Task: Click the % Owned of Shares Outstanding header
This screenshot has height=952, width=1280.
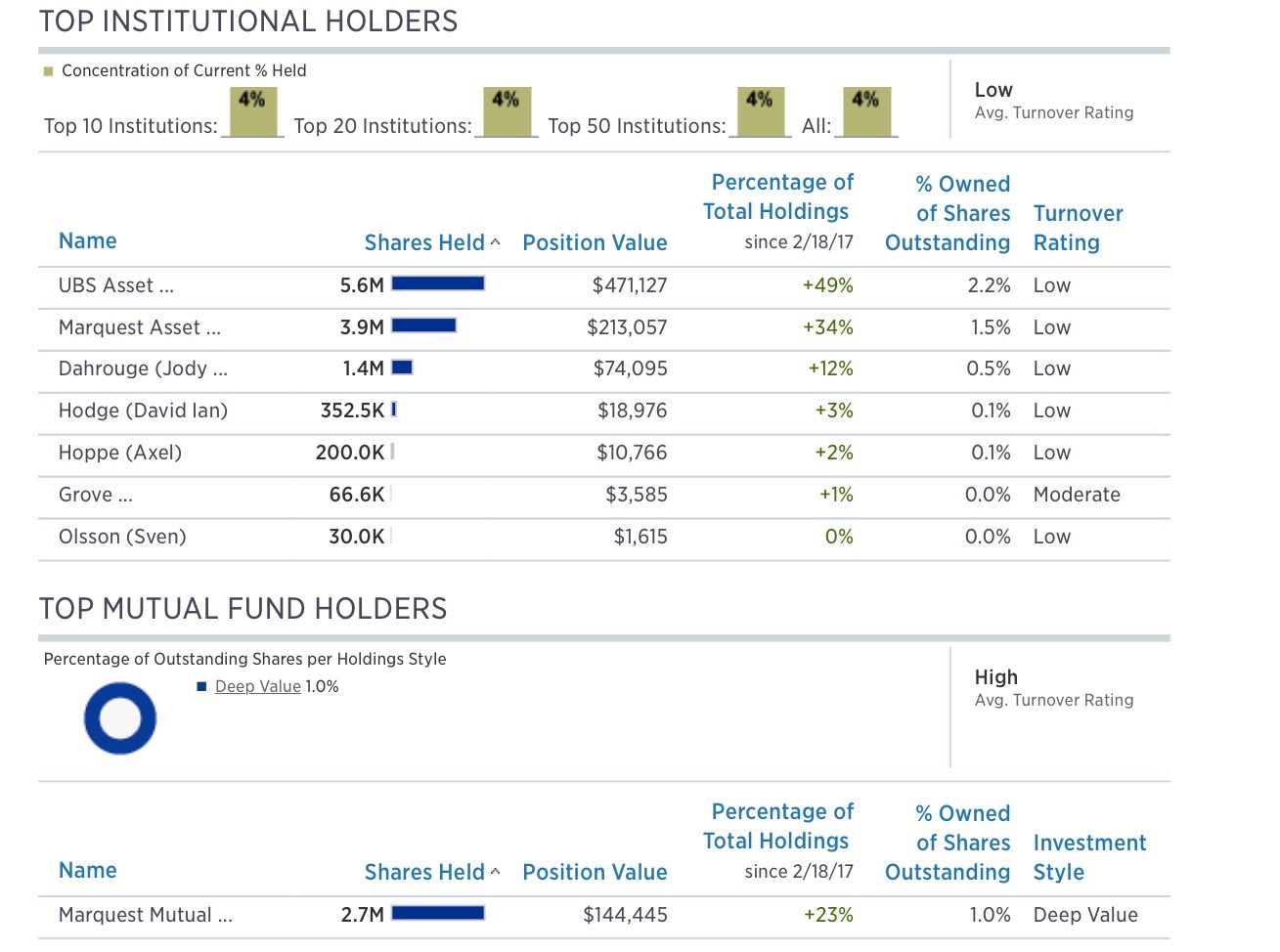Action: coord(947,213)
